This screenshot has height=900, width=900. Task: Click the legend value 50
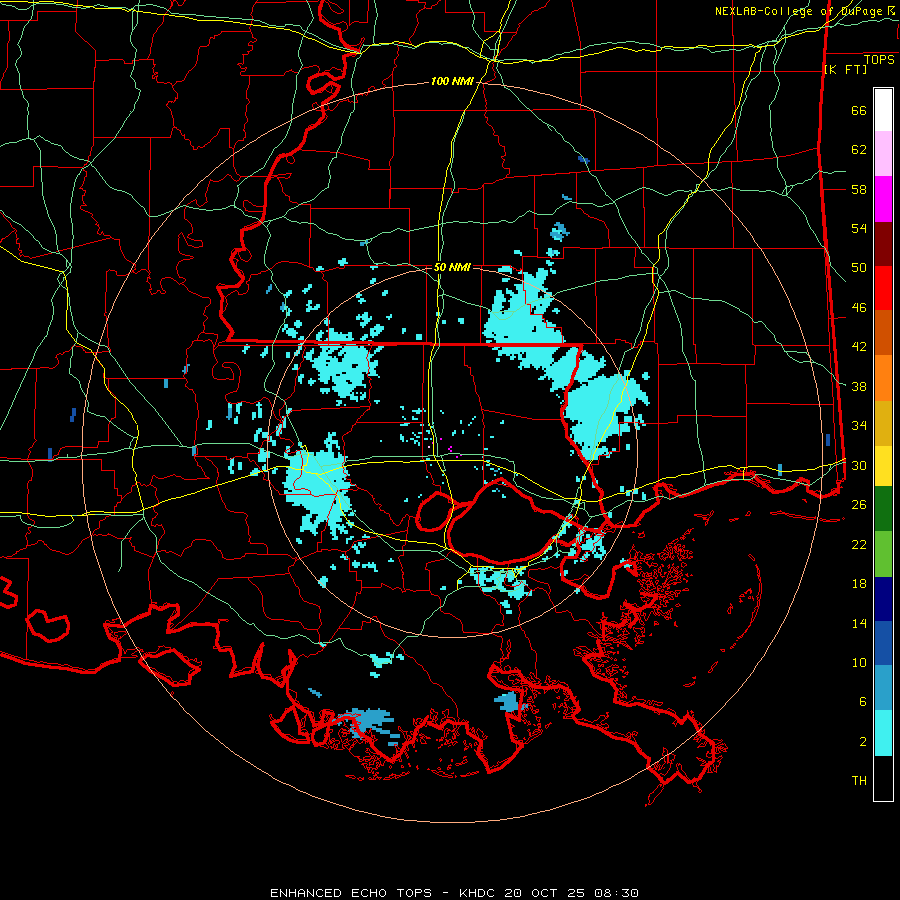point(859,268)
